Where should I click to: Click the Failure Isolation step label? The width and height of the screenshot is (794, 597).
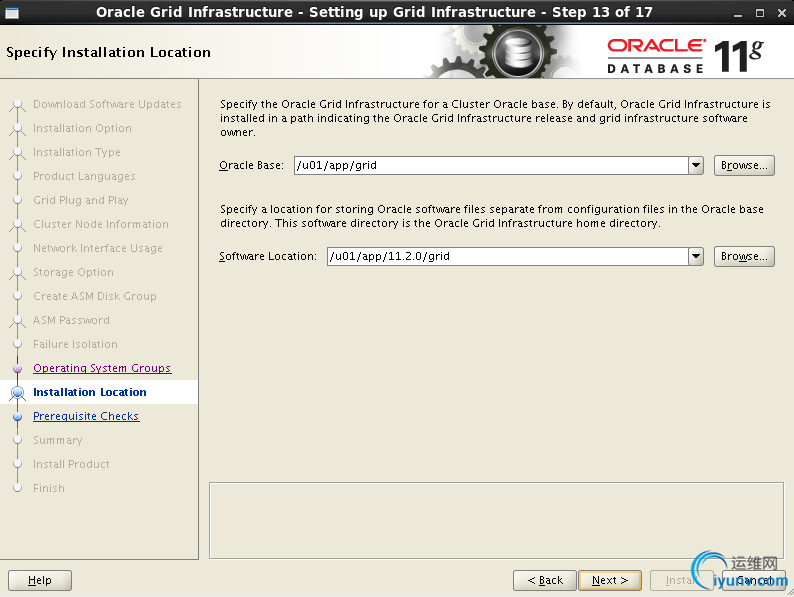tap(75, 344)
